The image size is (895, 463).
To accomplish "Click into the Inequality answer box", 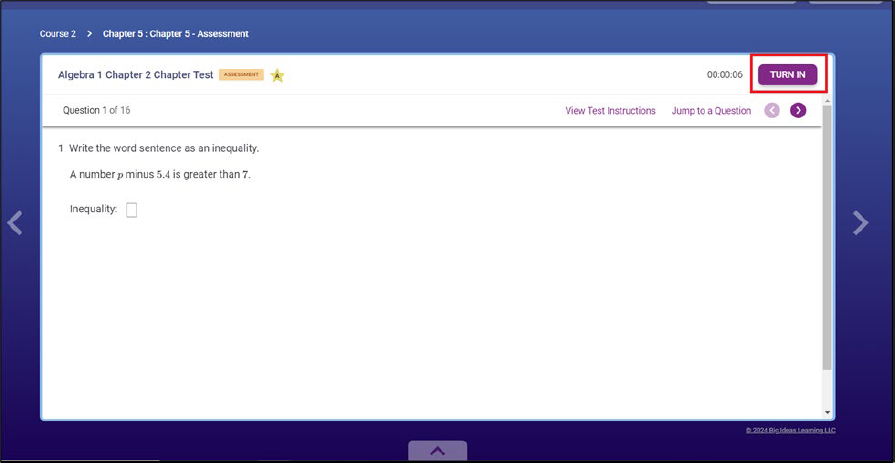I will tap(132, 210).
